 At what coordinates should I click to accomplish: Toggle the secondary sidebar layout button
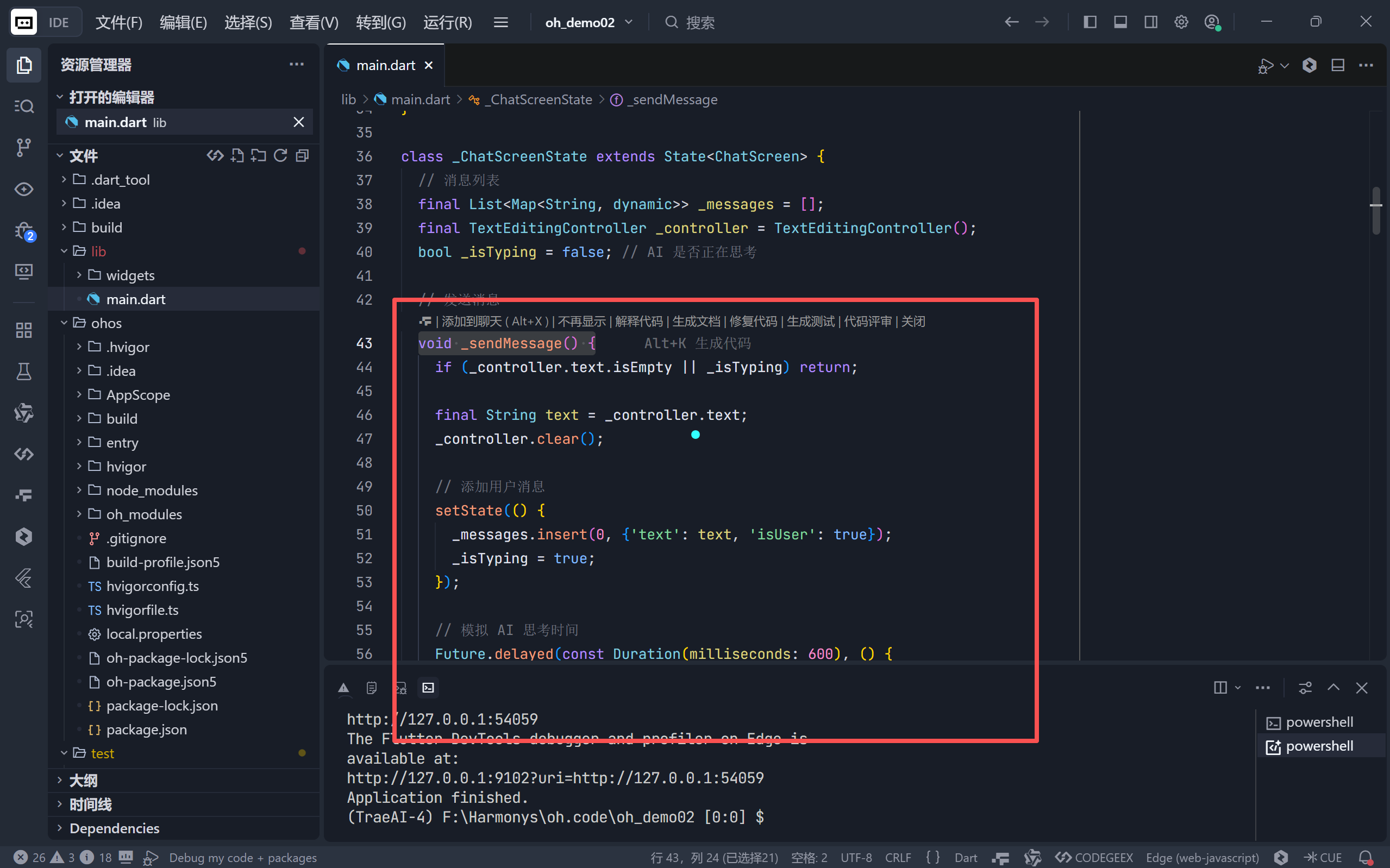(1150, 22)
